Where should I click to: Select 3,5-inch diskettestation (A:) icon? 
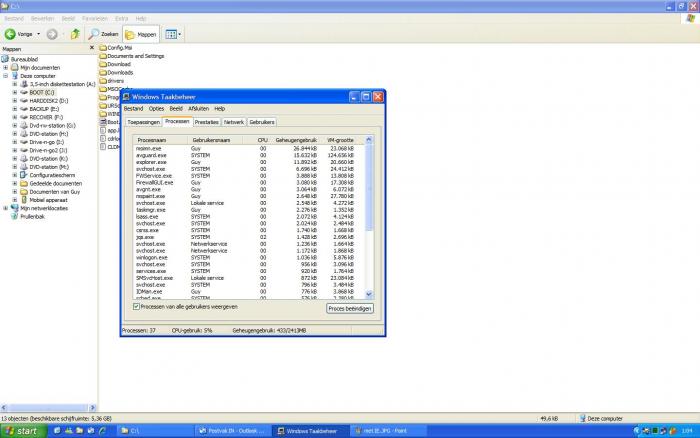click(x=24, y=84)
